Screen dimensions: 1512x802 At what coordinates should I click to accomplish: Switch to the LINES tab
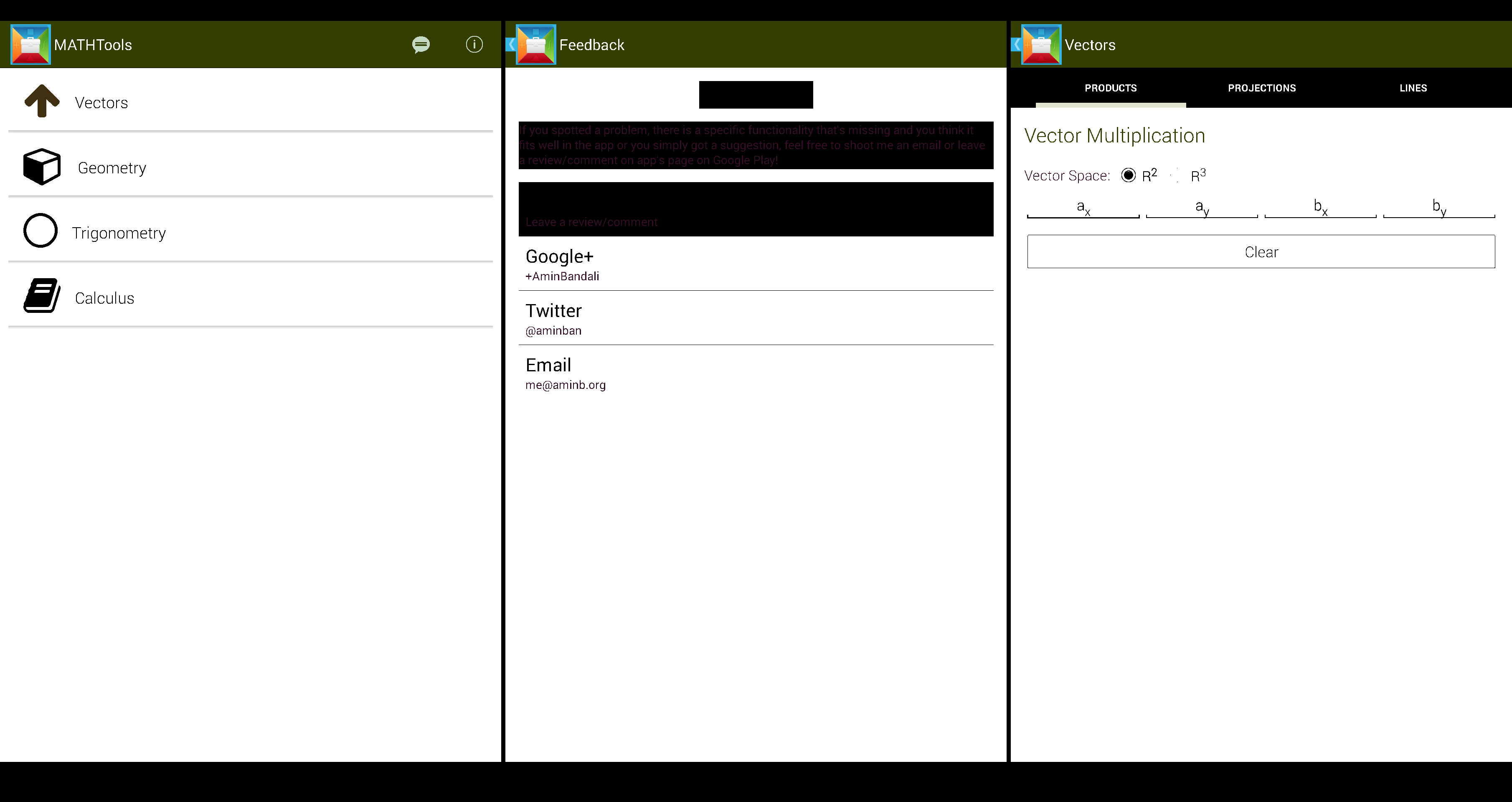(1413, 88)
